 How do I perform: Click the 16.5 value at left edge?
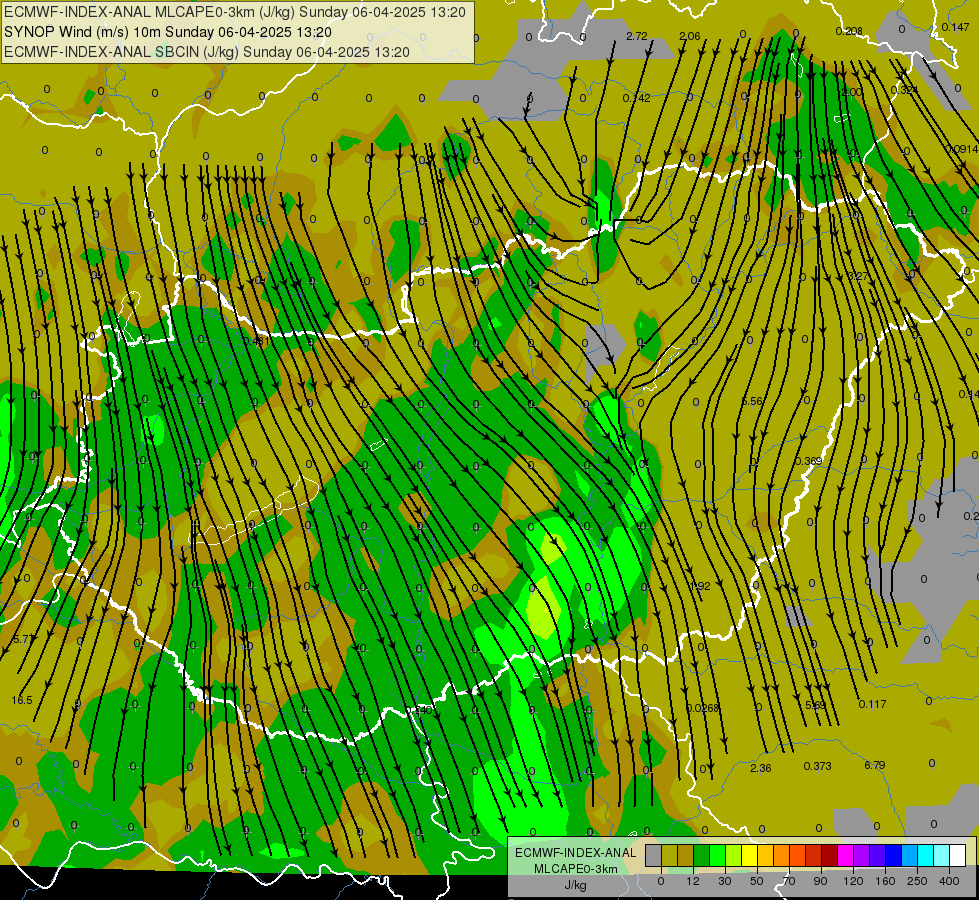[x=22, y=700]
